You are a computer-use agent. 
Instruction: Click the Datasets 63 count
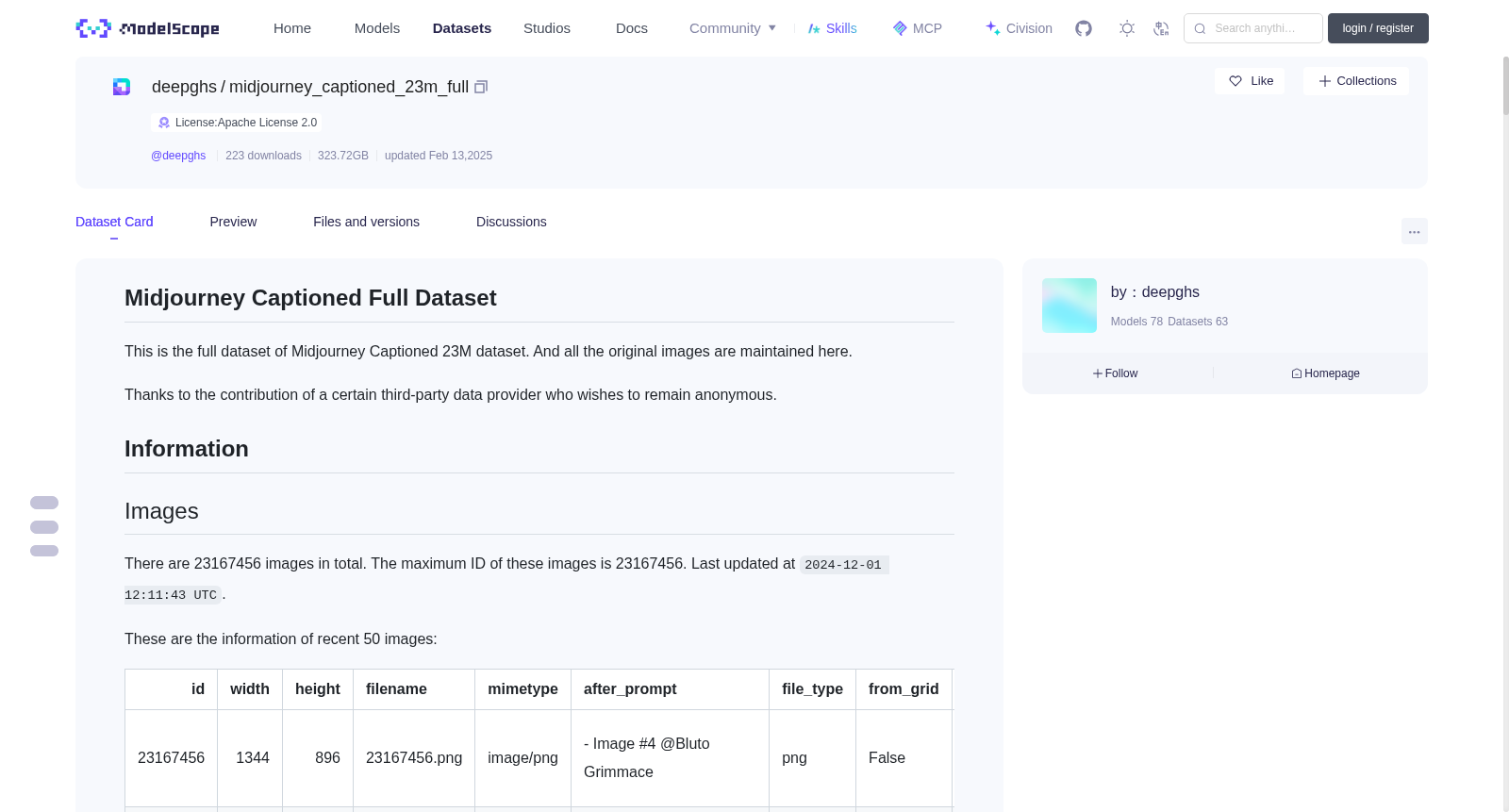(x=1198, y=322)
